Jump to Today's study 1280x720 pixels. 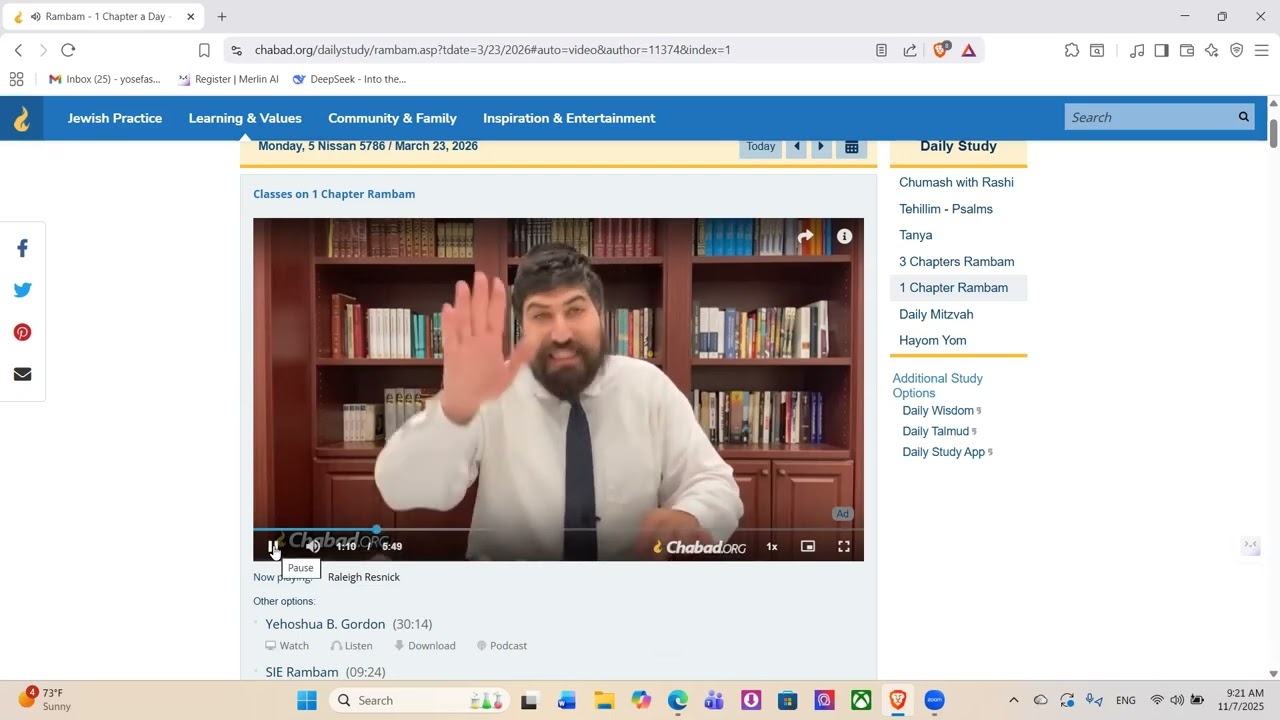click(x=761, y=146)
